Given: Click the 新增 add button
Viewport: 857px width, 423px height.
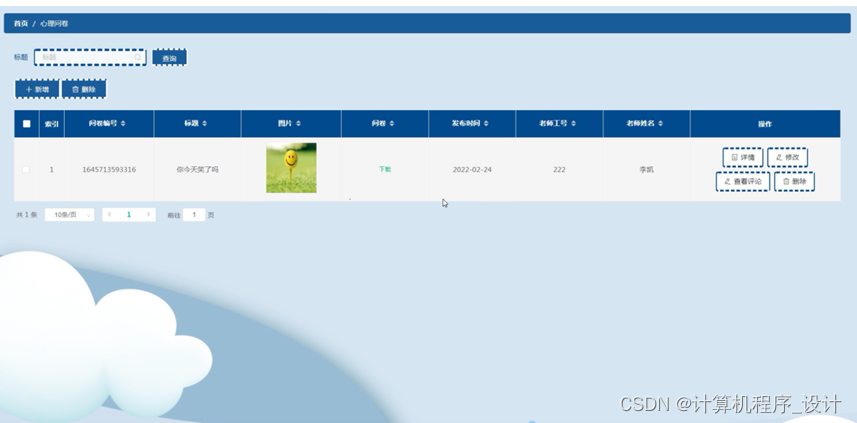Looking at the screenshot, I should point(37,89).
